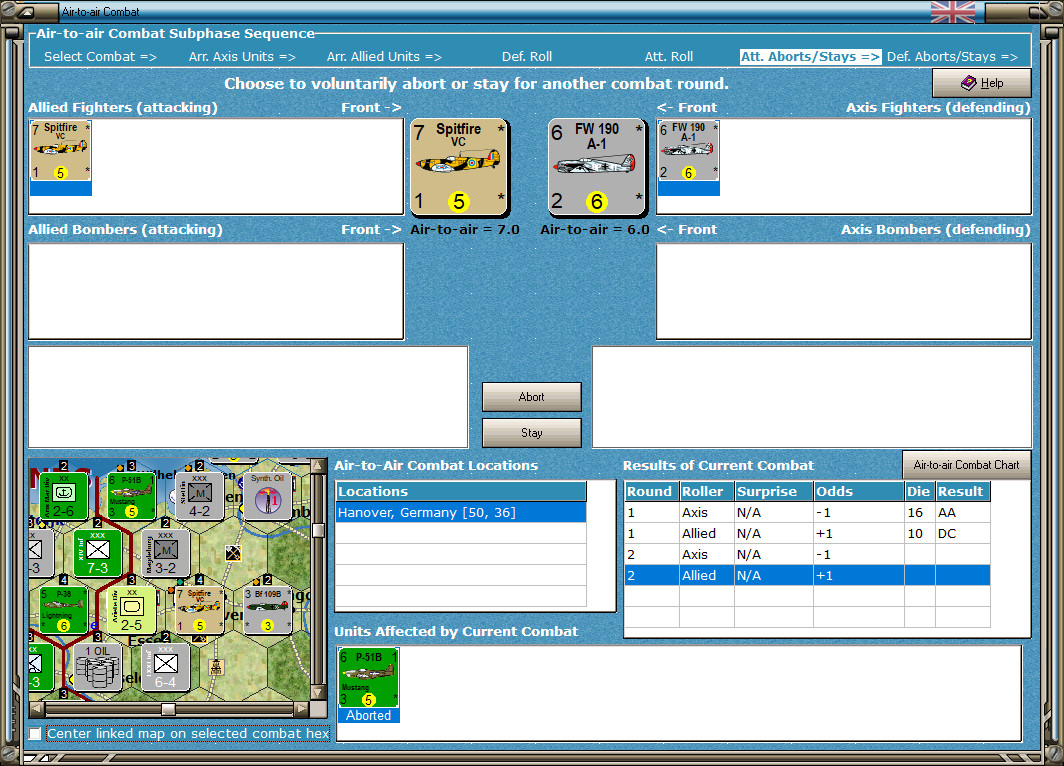Click the P-38 Lightning counter on the map
This screenshot has height=766, width=1064.
coord(63,611)
